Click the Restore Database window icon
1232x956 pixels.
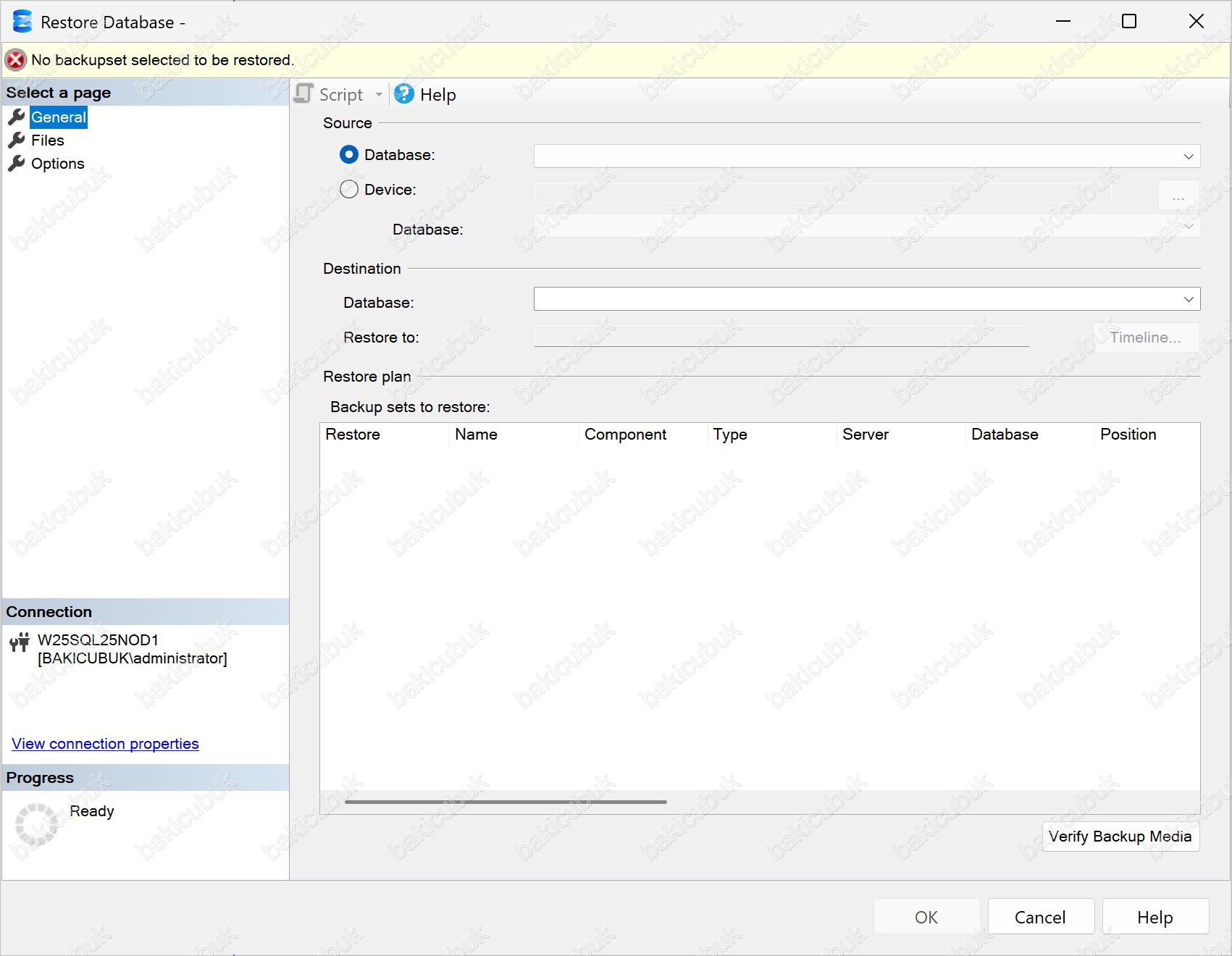click(x=22, y=22)
